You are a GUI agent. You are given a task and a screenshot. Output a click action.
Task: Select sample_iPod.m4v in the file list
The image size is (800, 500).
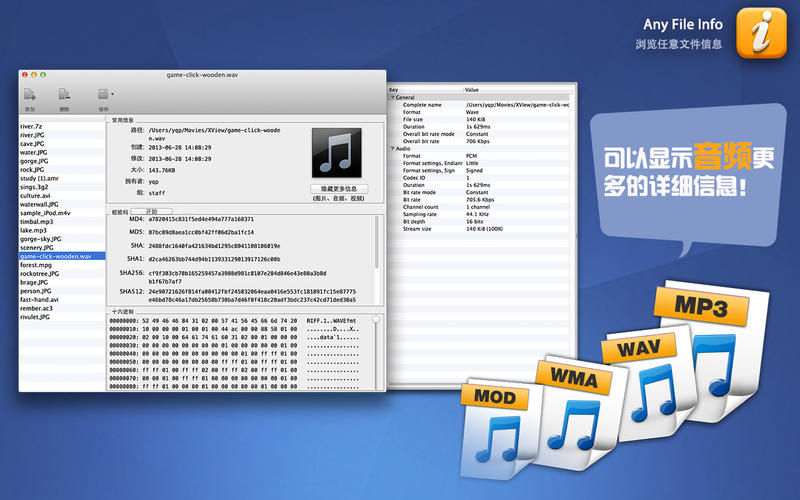coord(62,213)
